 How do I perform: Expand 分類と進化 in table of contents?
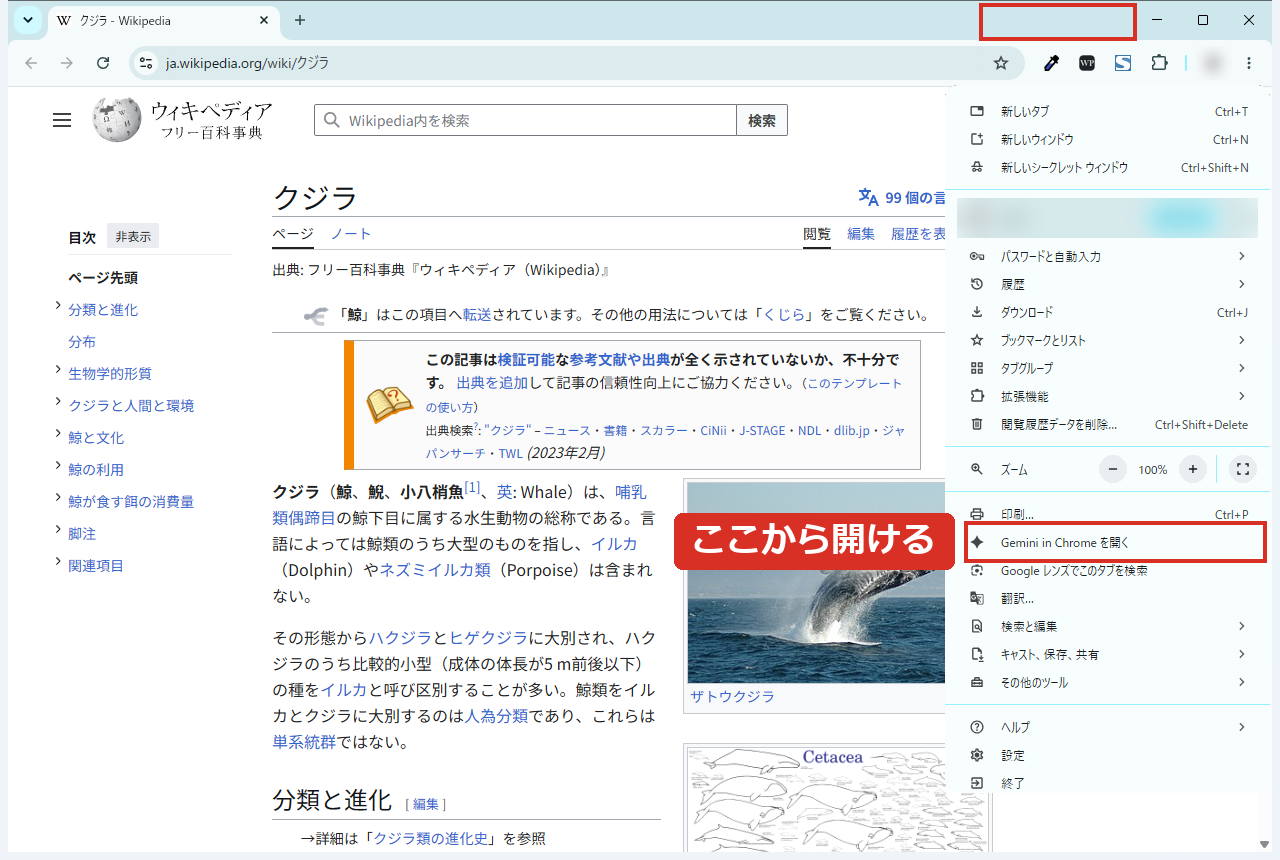point(58,307)
